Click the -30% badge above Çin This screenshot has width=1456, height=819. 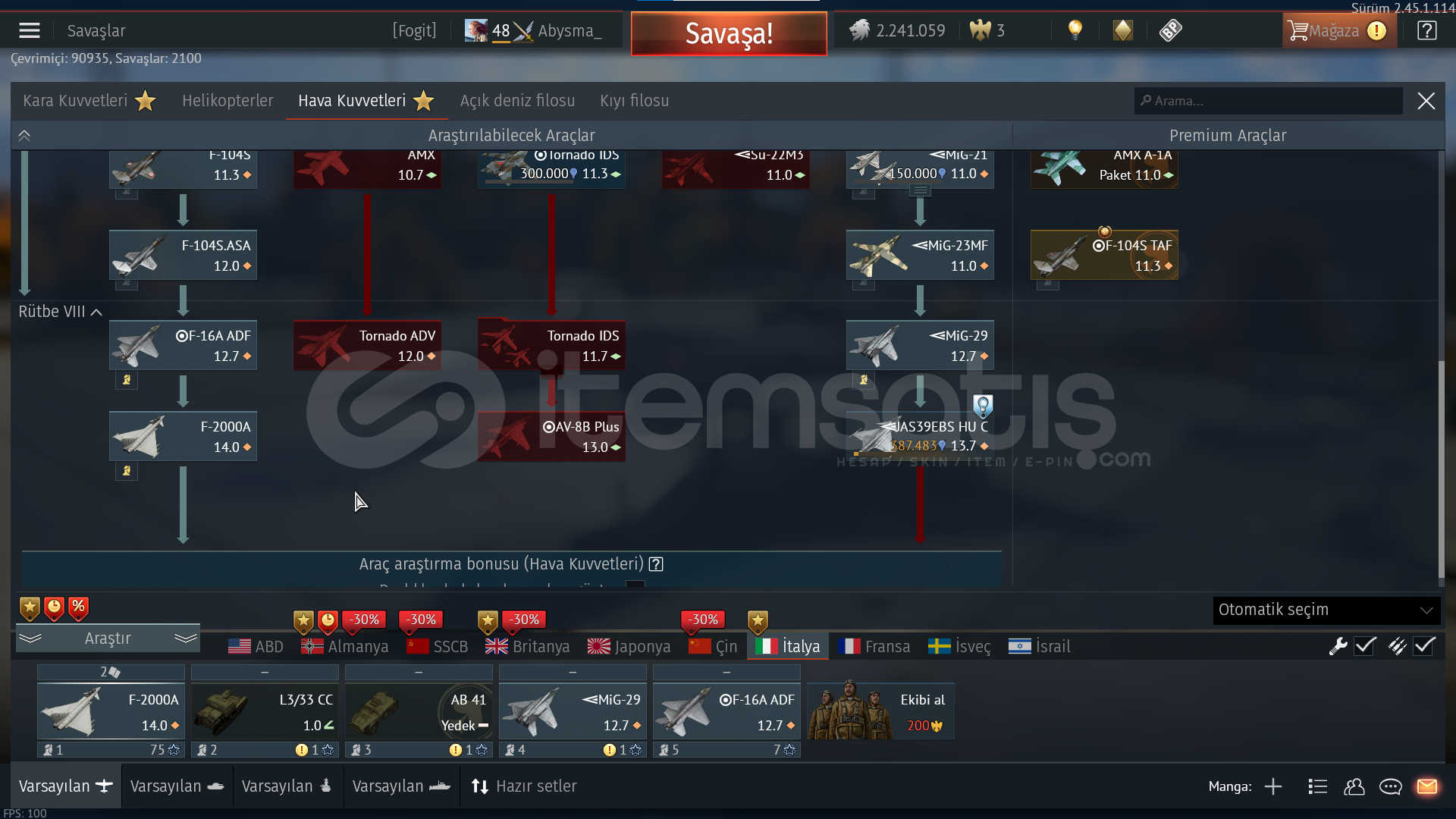click(x=703, y=620)
